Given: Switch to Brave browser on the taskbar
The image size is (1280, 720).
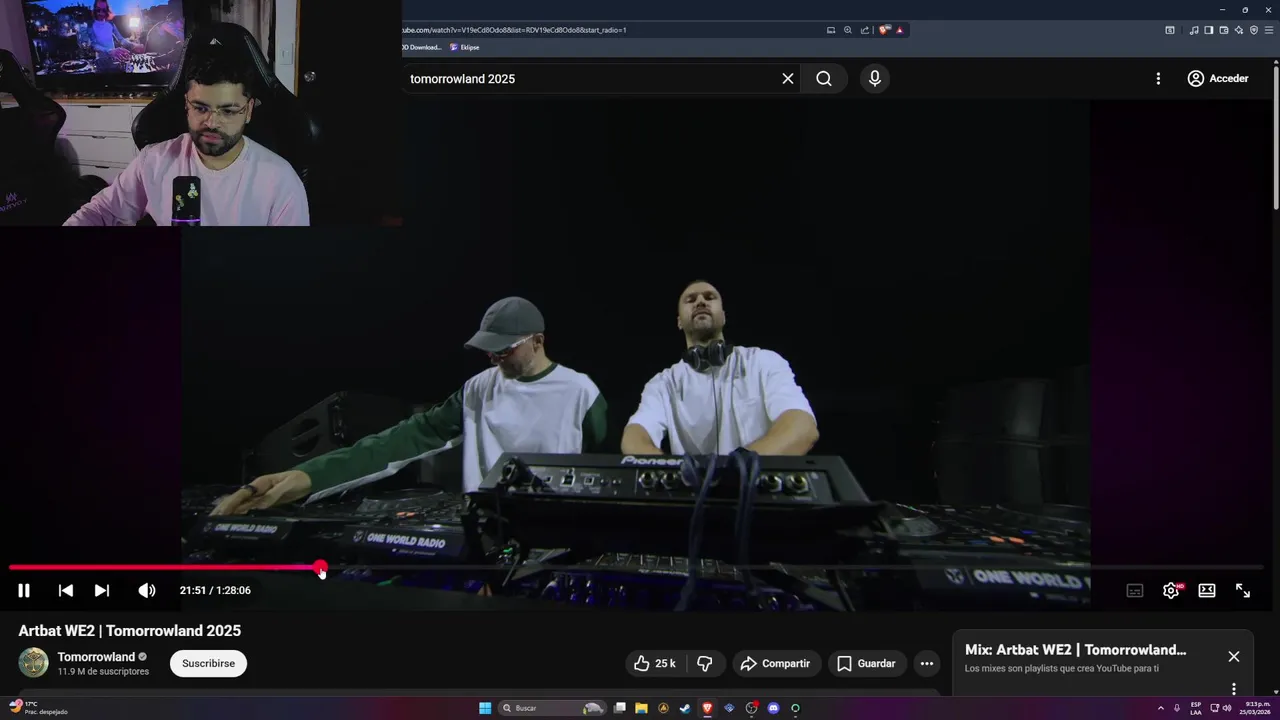Looking at the screenshot, I should [x=707, y=708].
